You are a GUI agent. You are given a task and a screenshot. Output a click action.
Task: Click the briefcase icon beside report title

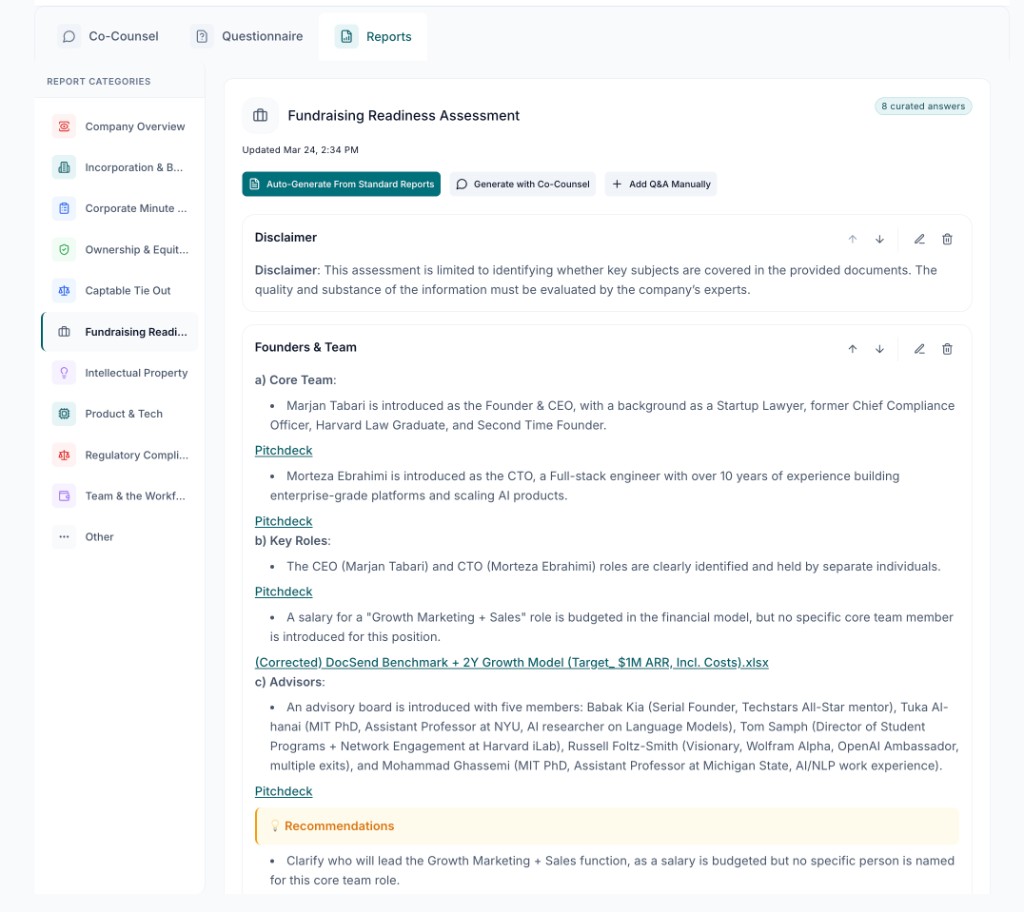(x=260, y=116)
